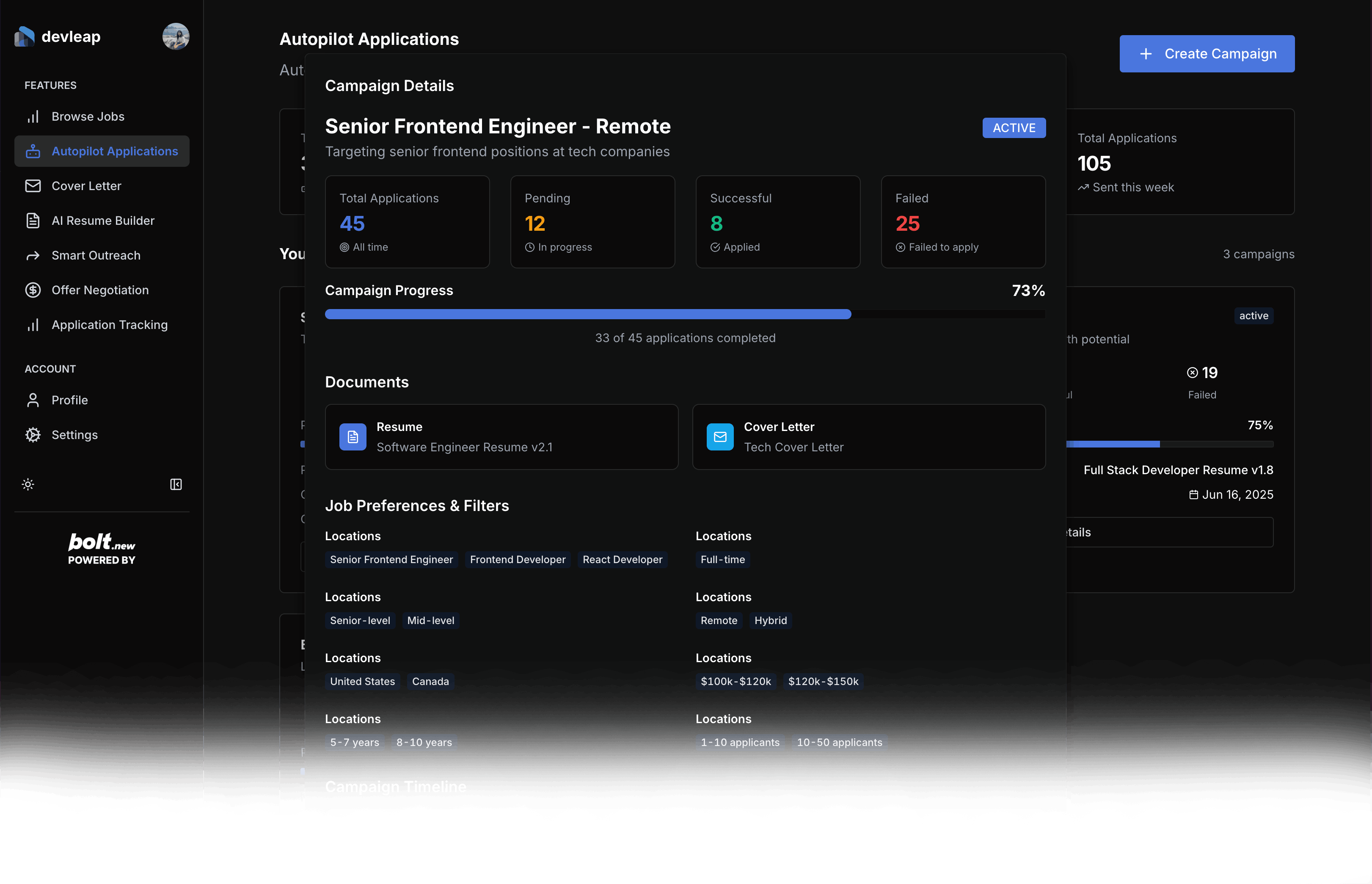The height and width of the screenshot is (884, 1372).
Task: Click the Browse Jobs bar chart icon
Action: coord(33,116)
